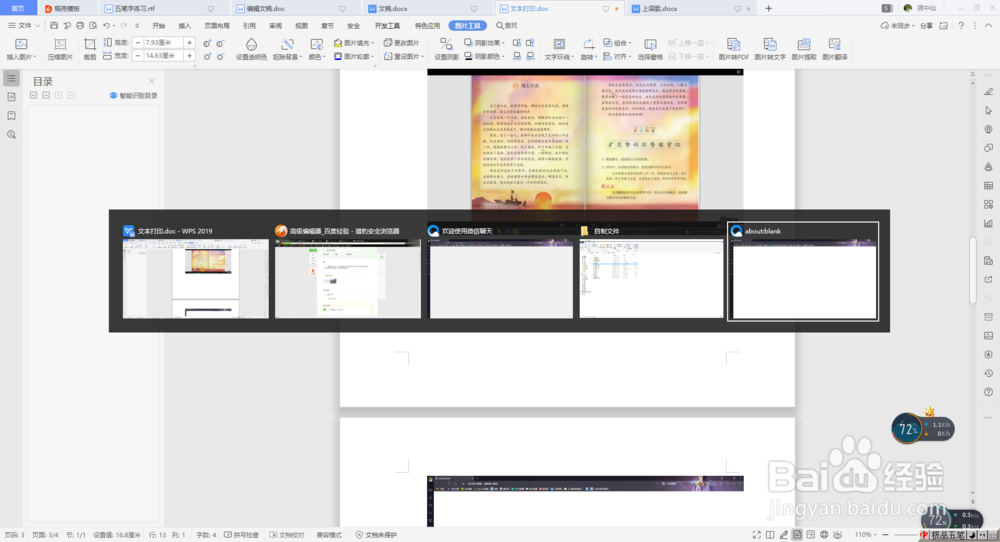Viewport: 1000px width, 542px height.
Task: Click the 查找 search command button
Action: (507, 26)
